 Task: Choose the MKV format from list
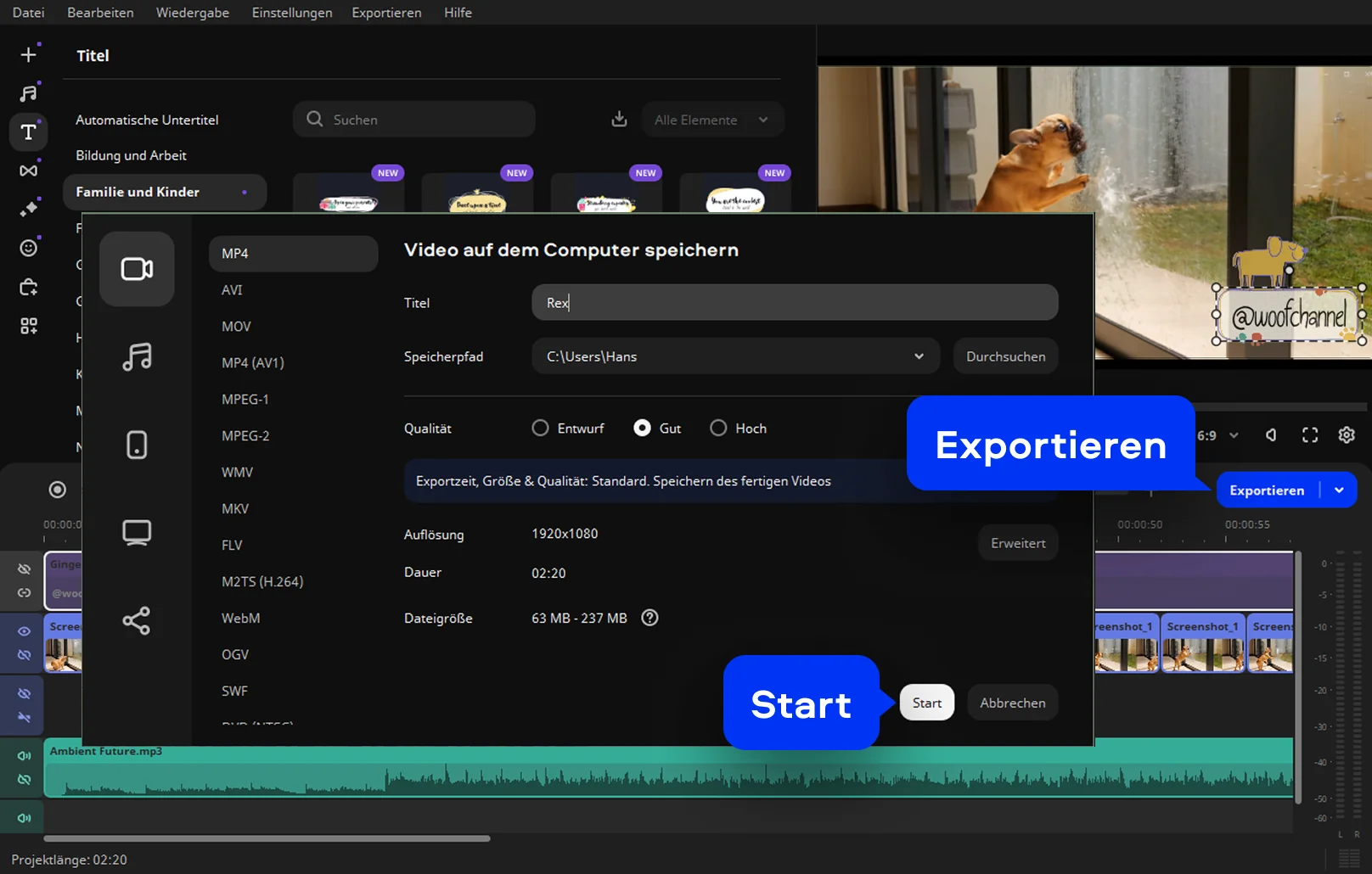click(235, 509)
